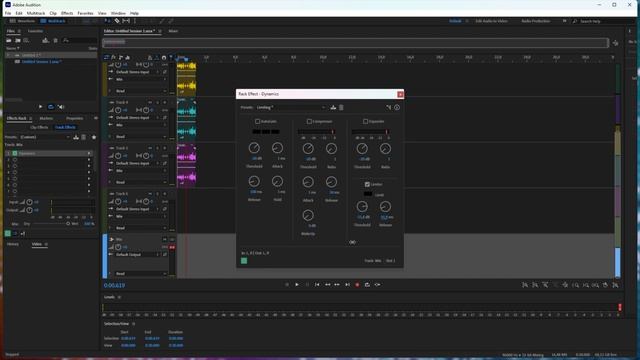Toggle loop playback in Files panel
The image size is (640, 360).
coord(51,107)
